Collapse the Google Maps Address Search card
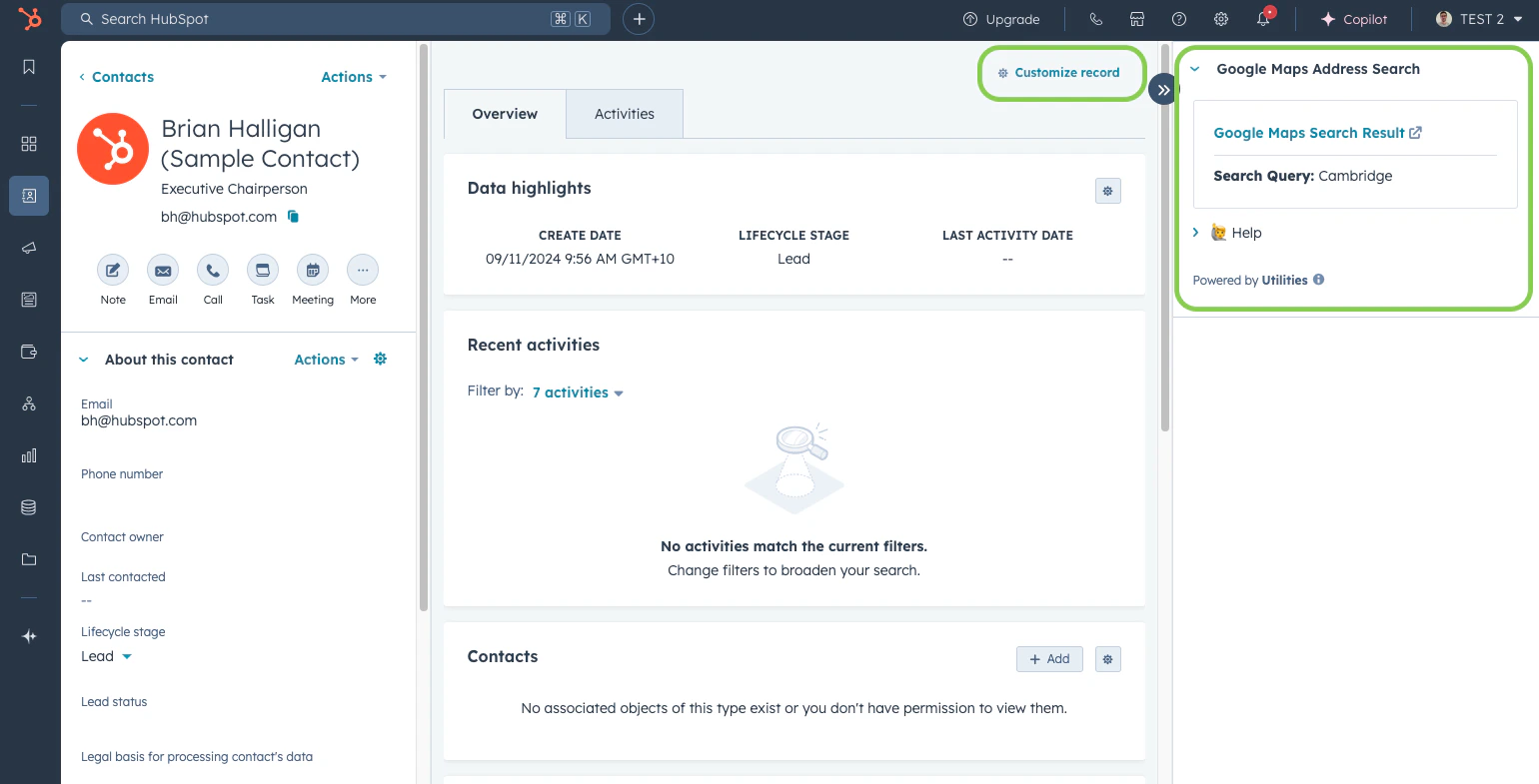 point(1194,69)
